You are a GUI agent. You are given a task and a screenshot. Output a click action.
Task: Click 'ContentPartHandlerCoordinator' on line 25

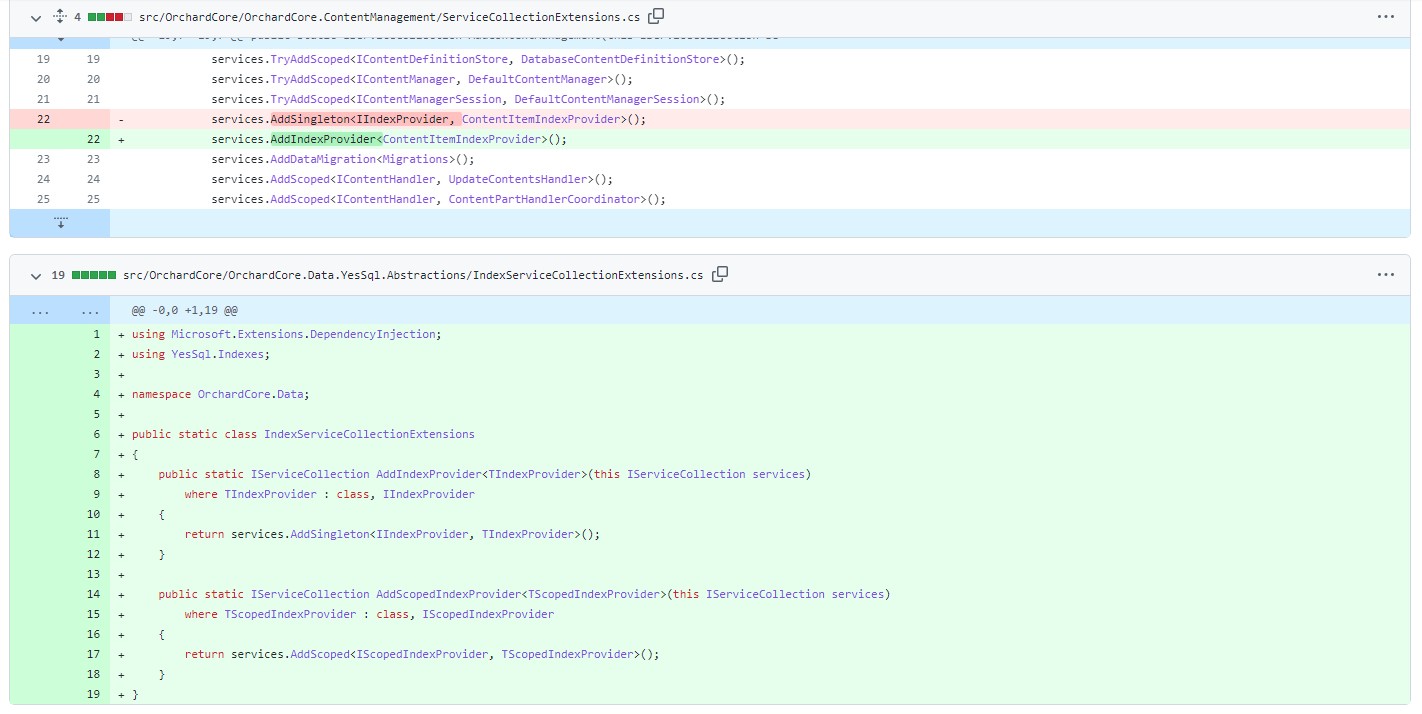click(543, 199)
